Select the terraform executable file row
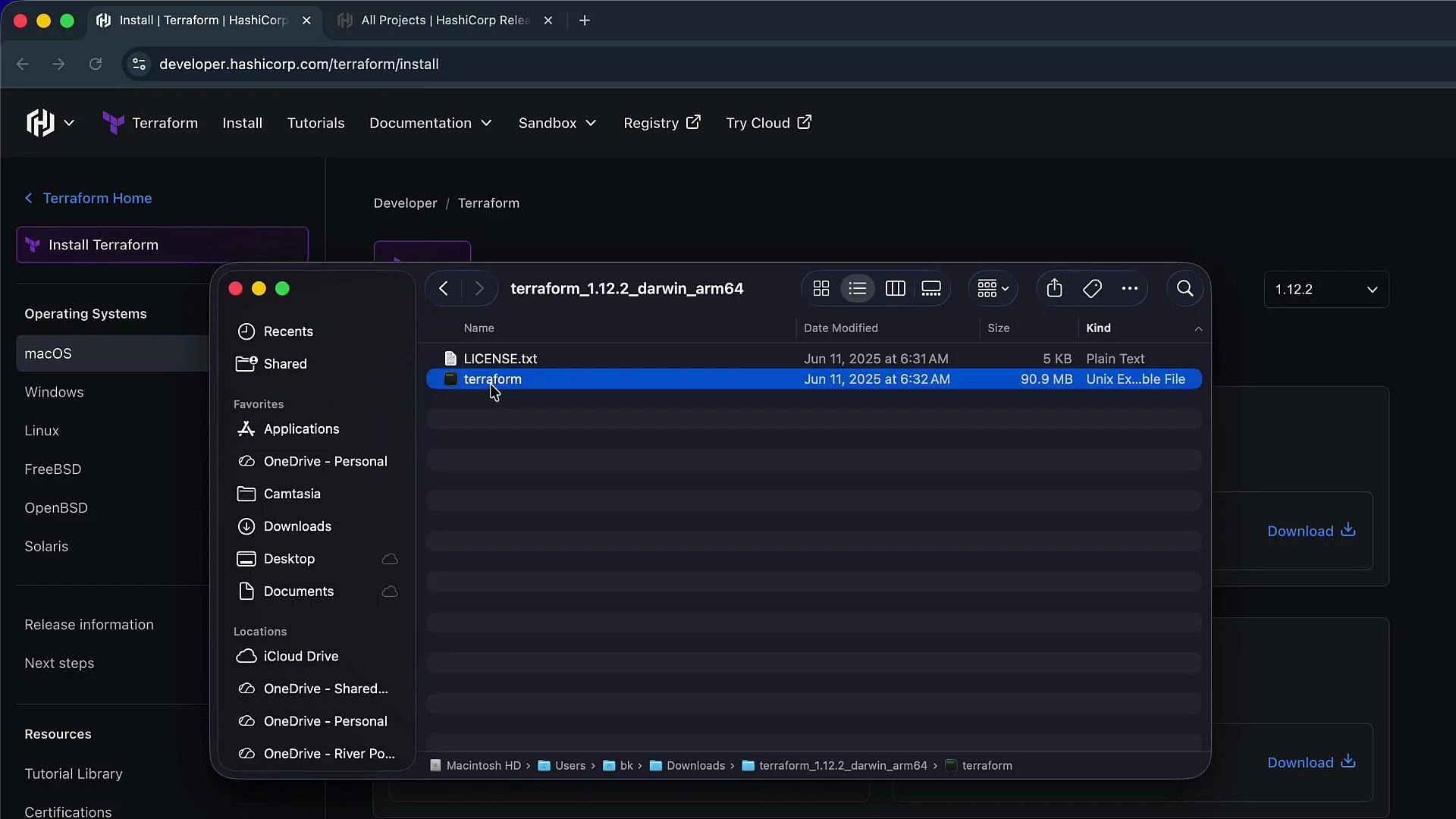The image size is (1456, 819). (814, 379)
